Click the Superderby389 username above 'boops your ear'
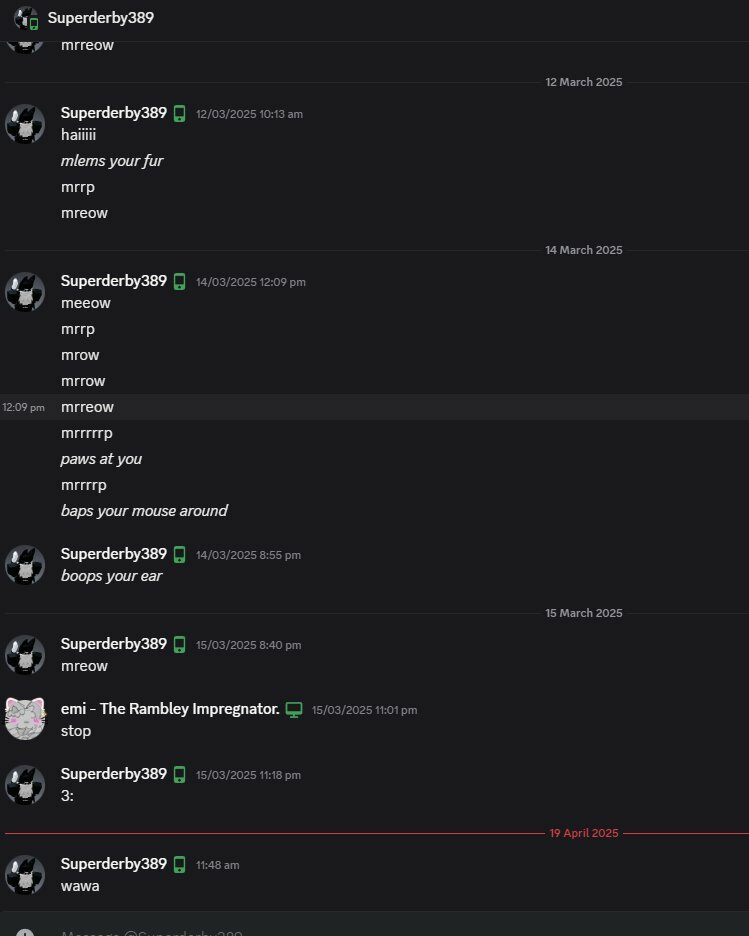The image size is (749, 936). (x=113, y=554)
